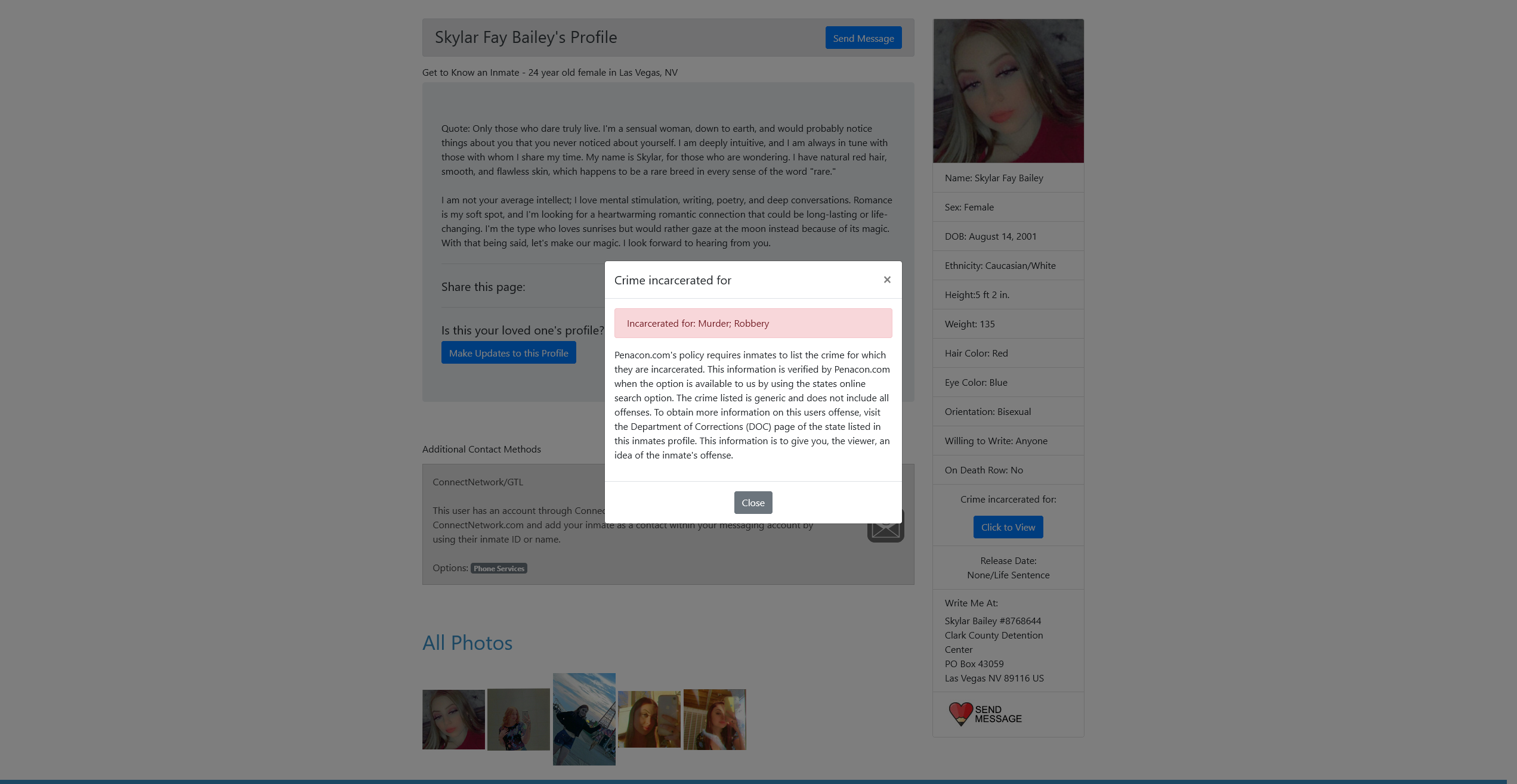Click the Phone Services badge
1517x784 pixels.
(x=499, y=568)
